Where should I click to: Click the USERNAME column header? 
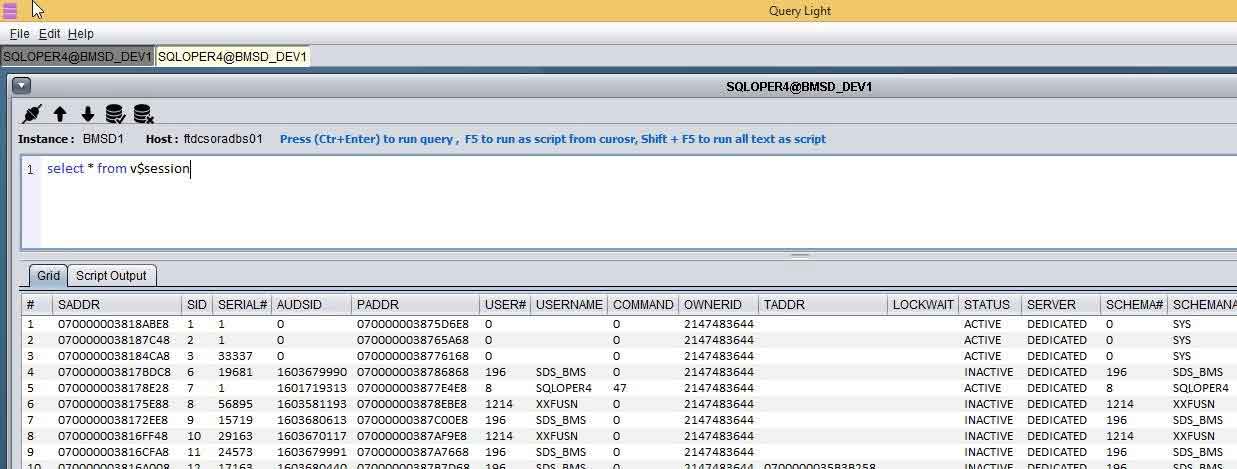568,305
